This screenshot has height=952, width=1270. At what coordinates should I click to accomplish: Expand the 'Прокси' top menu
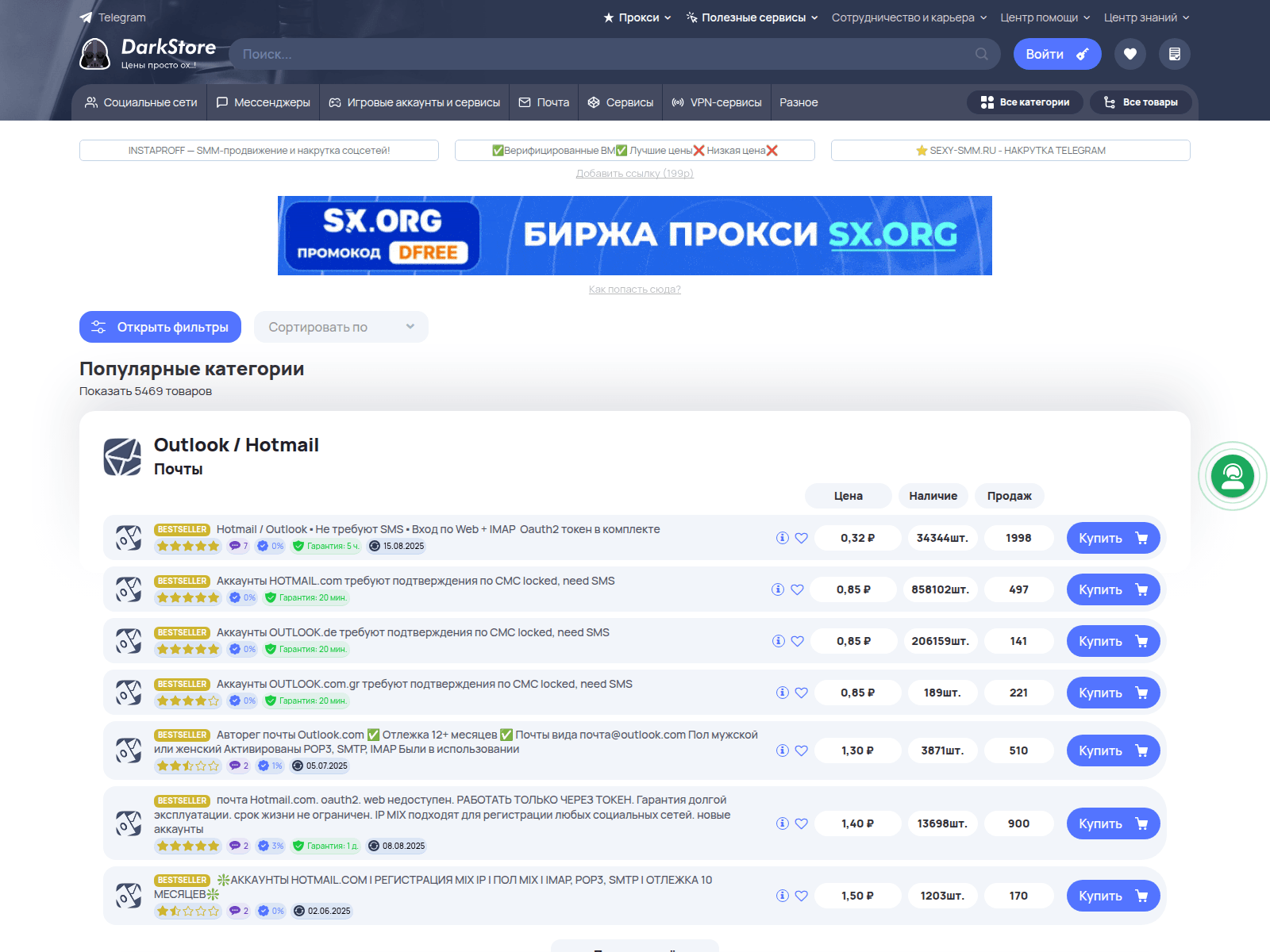tap(637, 17)
